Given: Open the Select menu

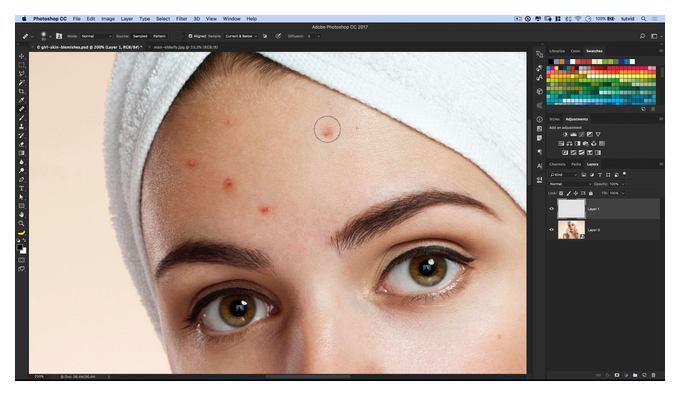Looking at the screenshot, I should 163,19.
